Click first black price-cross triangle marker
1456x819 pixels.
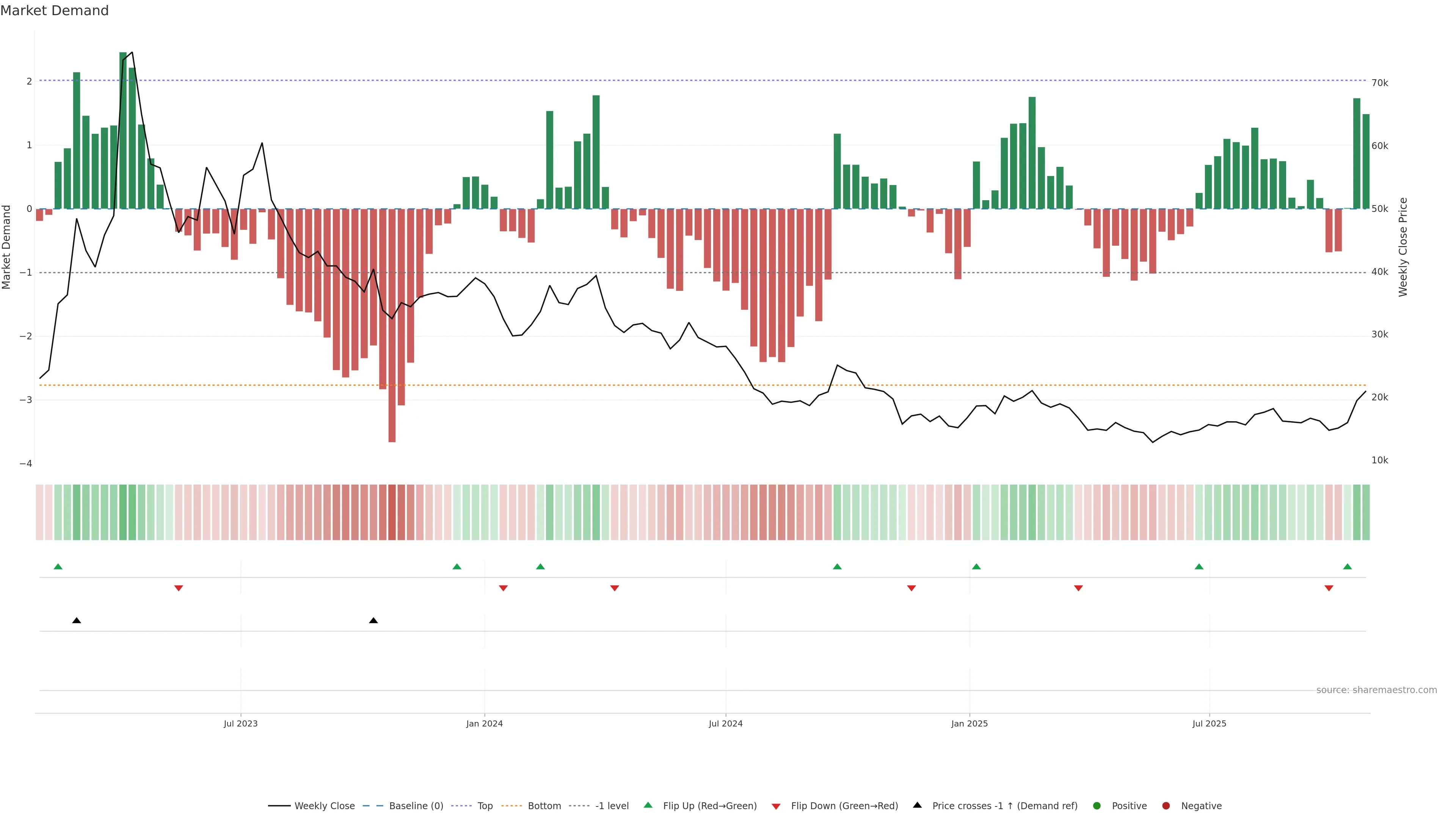coord(76,621)
